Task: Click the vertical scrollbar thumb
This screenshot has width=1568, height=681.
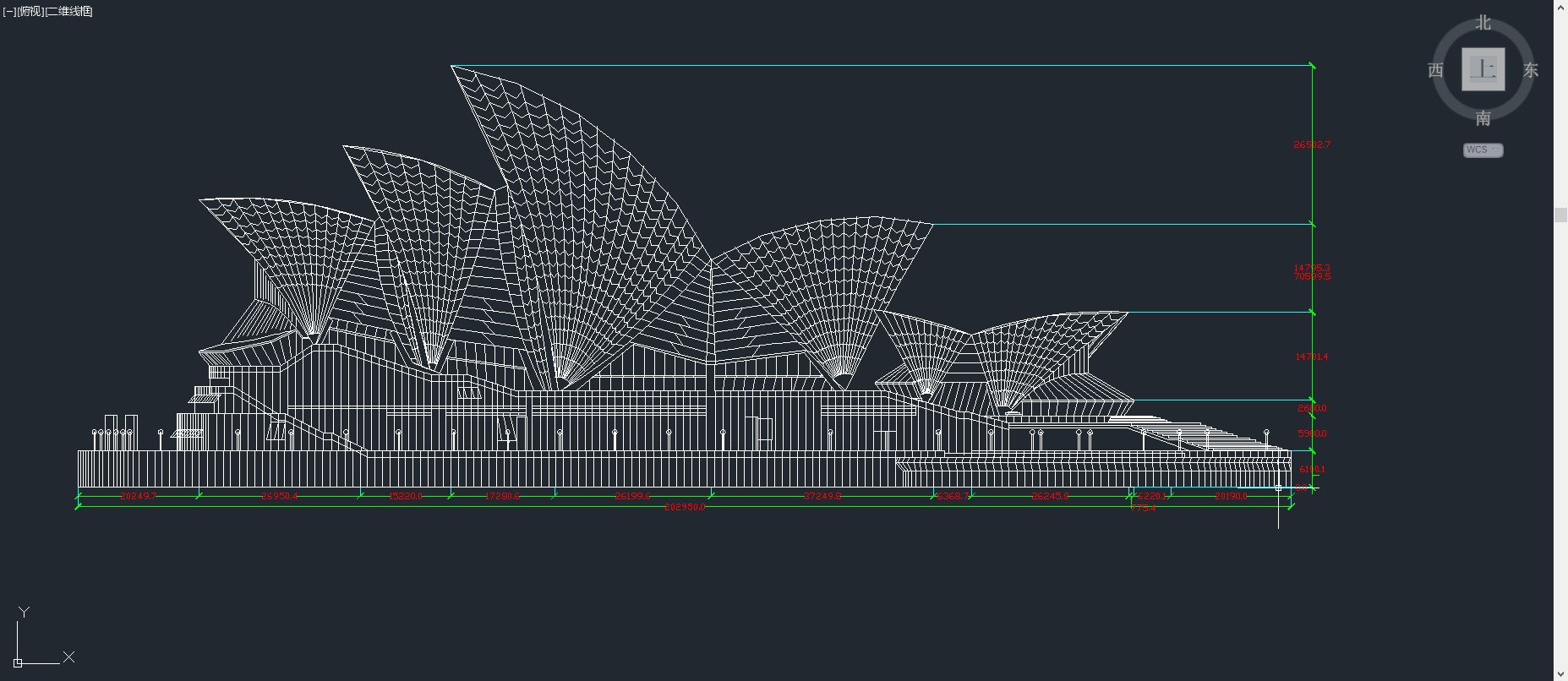Action: point(1560,215)
